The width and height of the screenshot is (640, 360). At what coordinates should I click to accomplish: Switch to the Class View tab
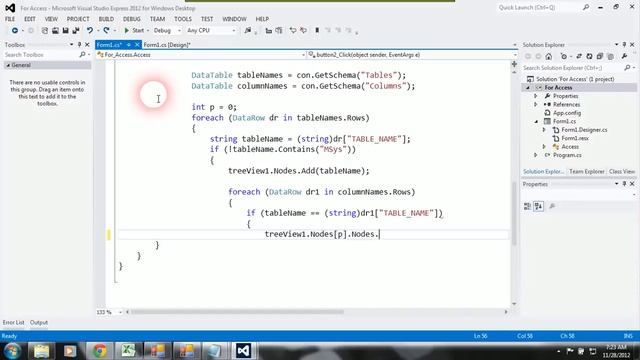click(x=622, y=172)
